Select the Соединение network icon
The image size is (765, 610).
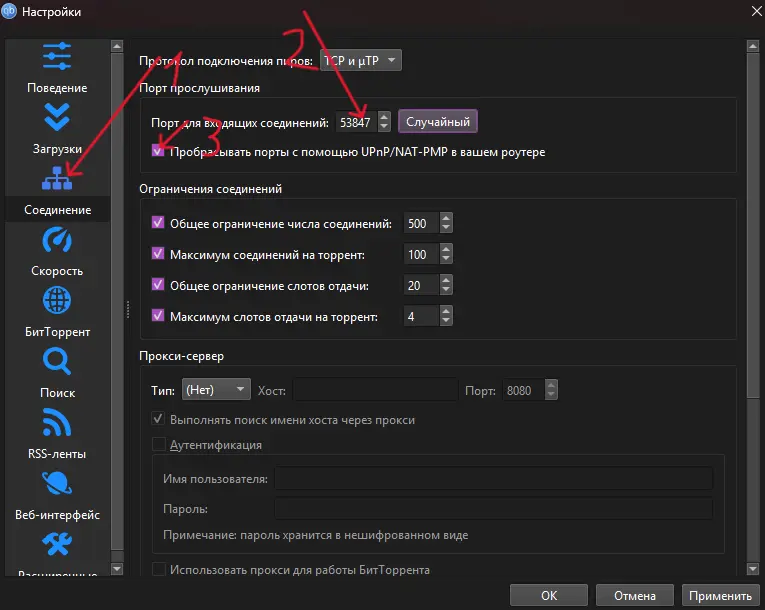pos(57,178)
